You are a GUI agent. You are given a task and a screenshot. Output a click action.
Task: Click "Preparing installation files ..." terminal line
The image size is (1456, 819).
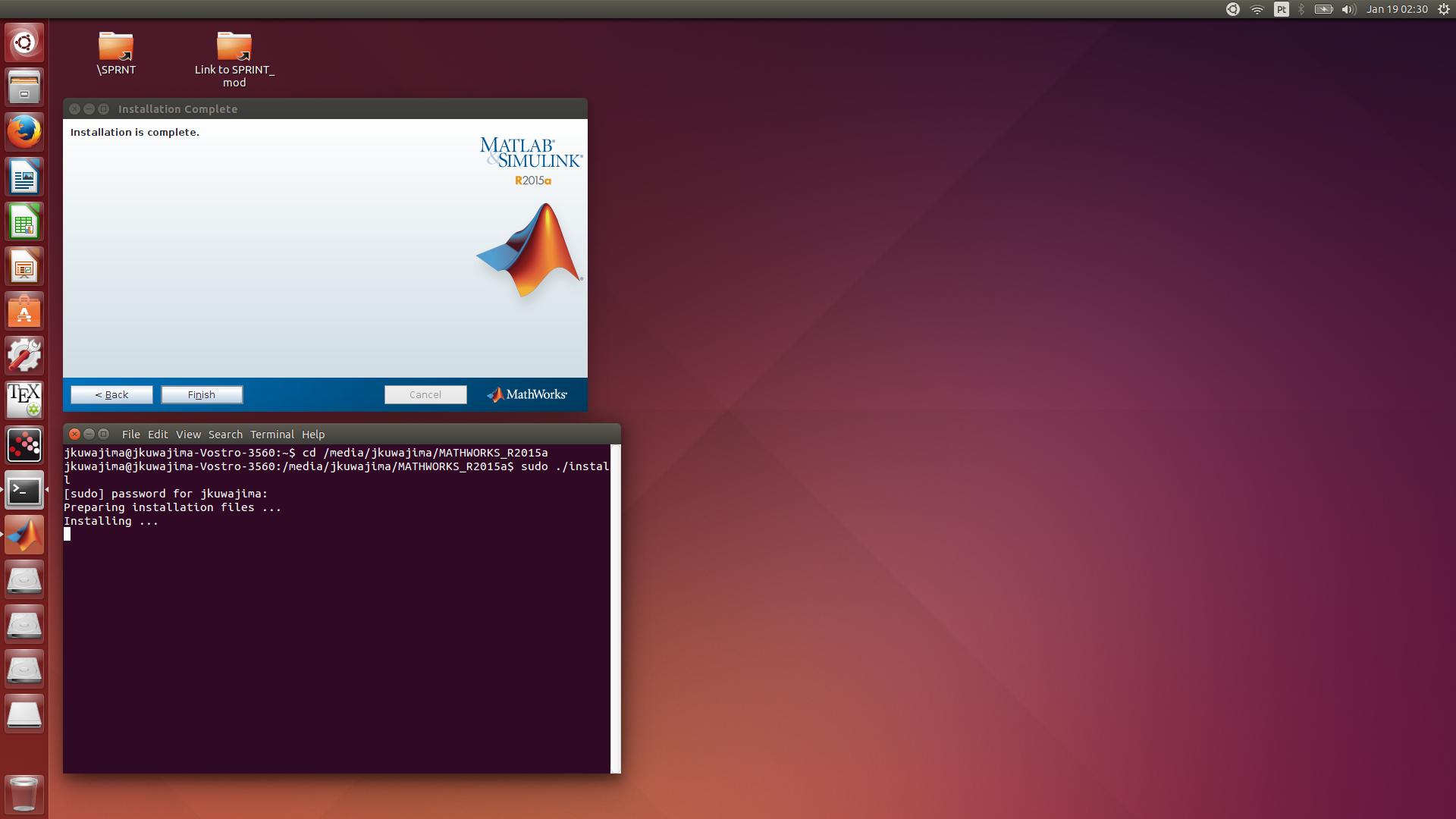click(172, 507)
